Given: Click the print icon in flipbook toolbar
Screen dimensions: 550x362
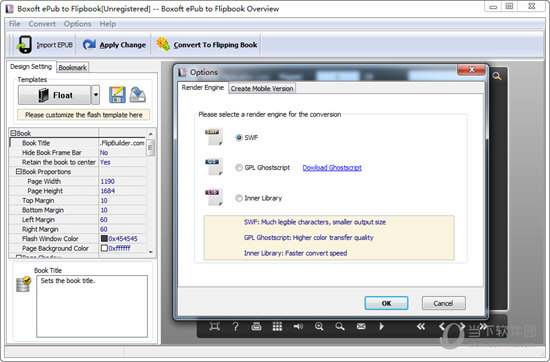Looking at the screenshot, I should (256, 327).
